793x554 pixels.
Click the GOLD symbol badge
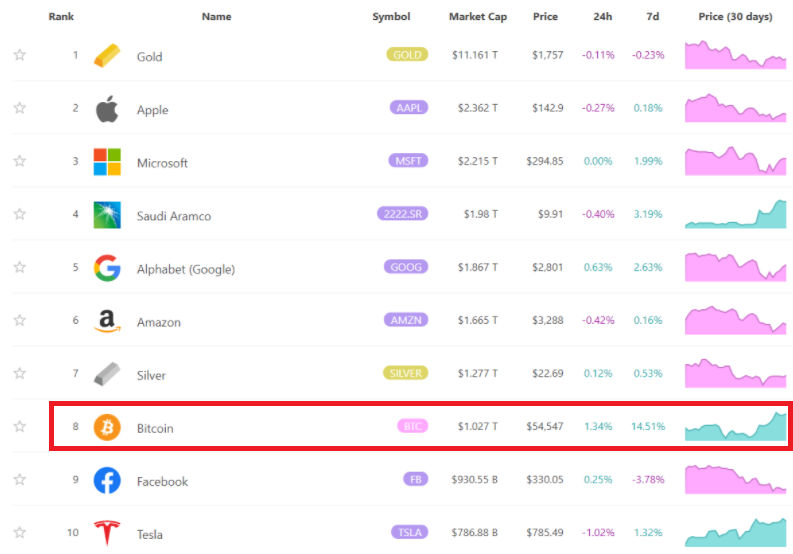tap(407, 55)
